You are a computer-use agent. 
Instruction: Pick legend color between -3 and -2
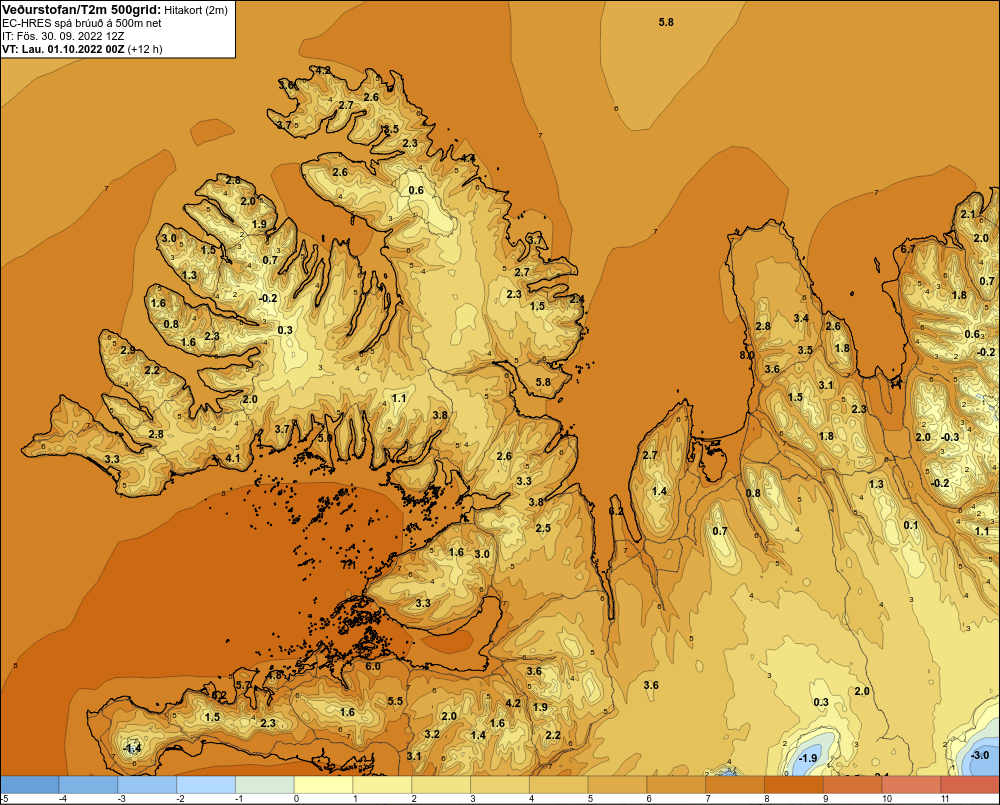(x=147, y=785)
